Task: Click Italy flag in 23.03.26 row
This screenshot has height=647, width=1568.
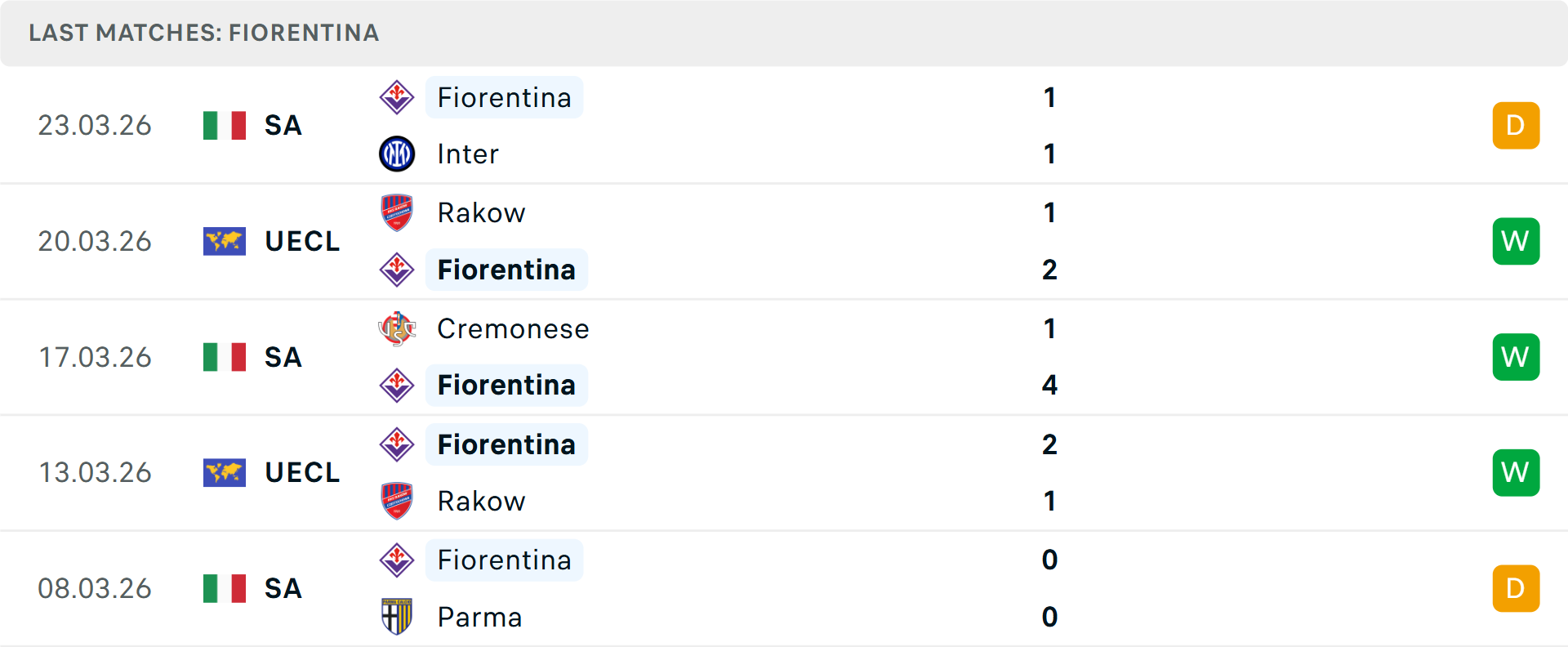Action: tap(225, 126)
